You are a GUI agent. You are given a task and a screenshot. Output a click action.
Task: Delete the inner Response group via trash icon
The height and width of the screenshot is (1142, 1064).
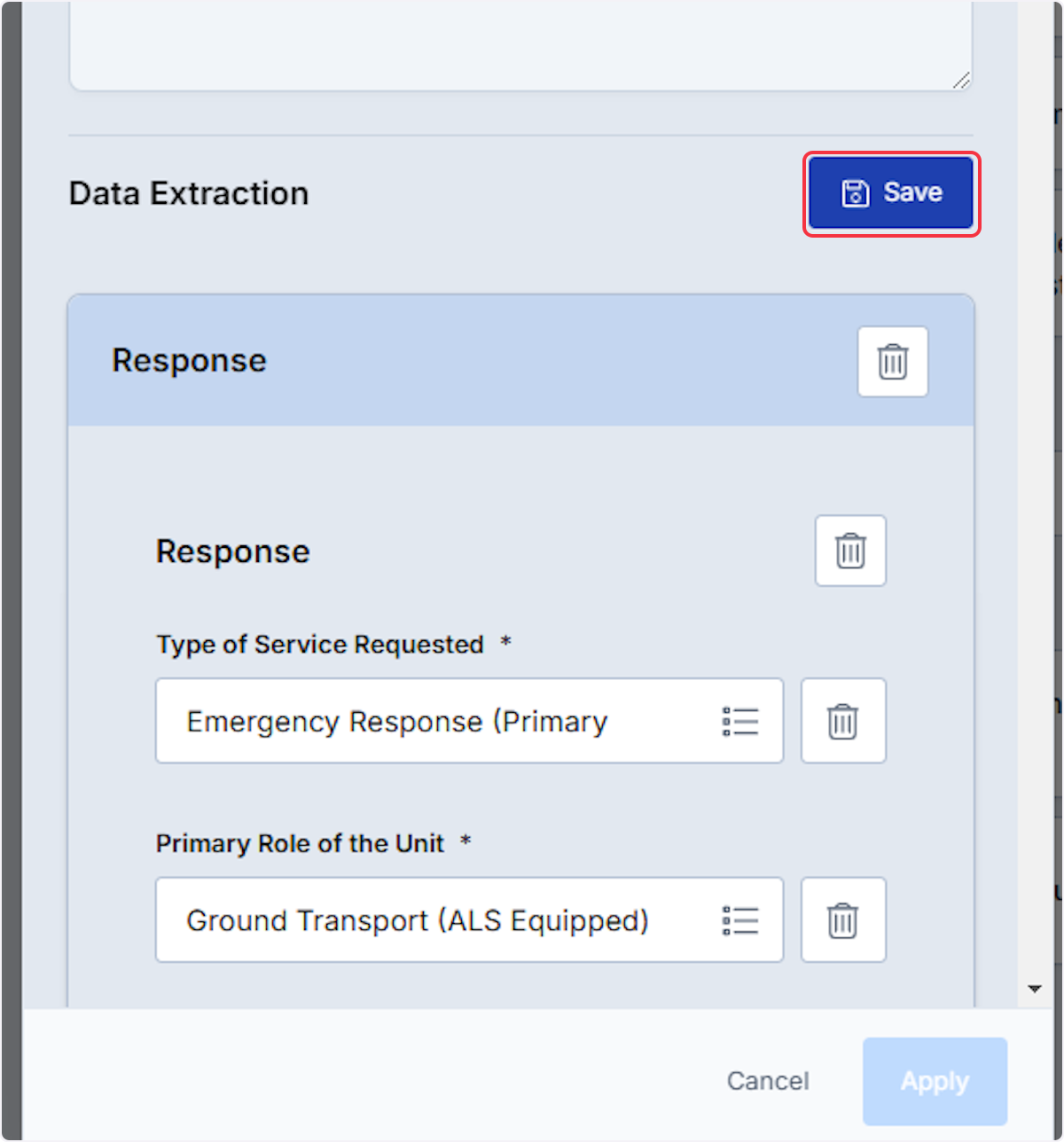point(850,551)
